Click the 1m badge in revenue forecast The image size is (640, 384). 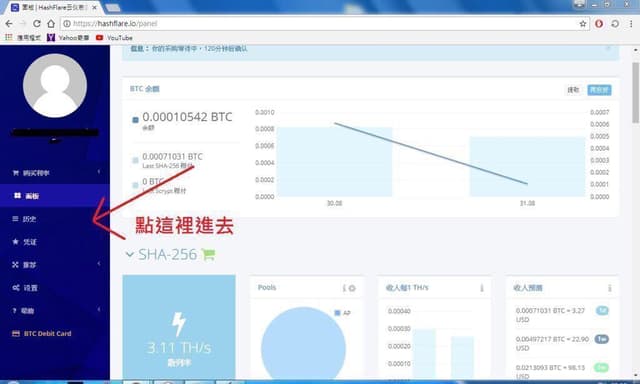point(602,367)
